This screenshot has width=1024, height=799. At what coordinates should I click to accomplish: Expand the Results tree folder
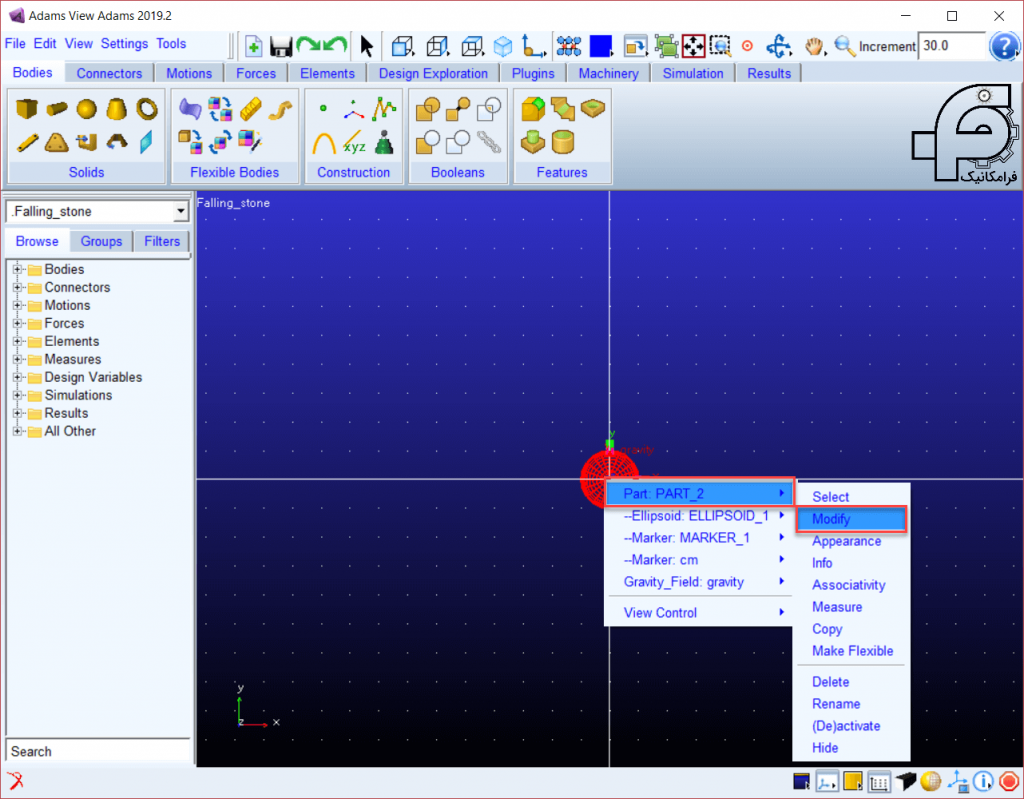click(x=18, y=413)
